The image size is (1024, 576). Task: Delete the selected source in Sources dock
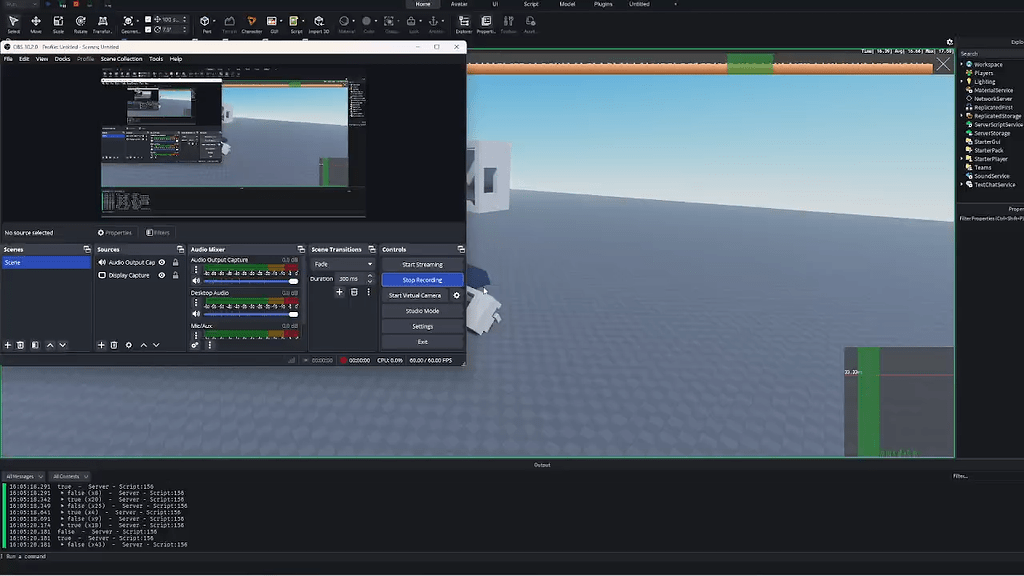tap(114, 345)
